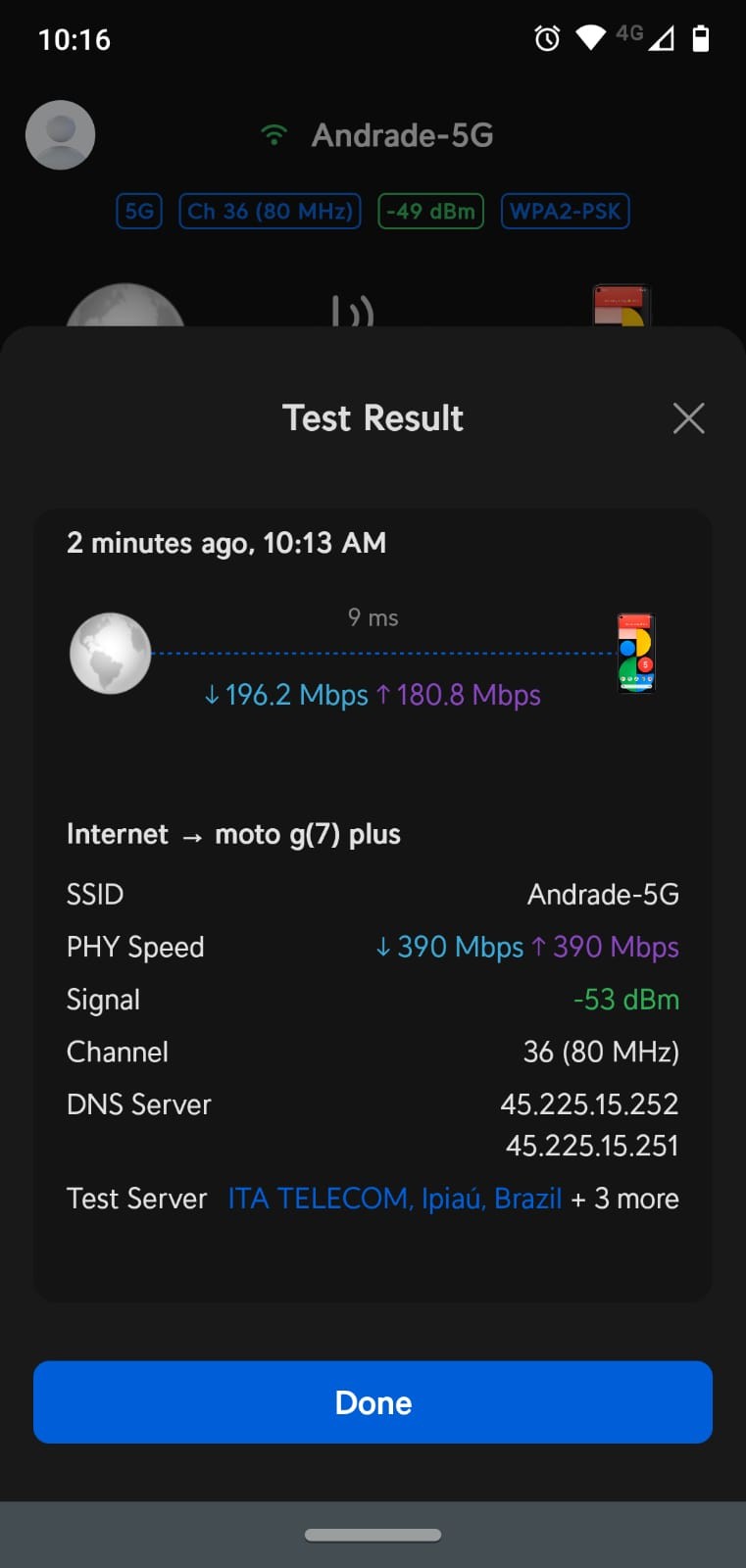Viewport: 746px width, 1568px height.
Task: Open the ITA TELECOM test server link
Action: (x=394, y=1199)
